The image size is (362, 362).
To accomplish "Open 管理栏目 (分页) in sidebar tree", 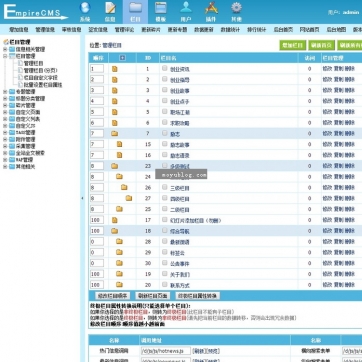I will 40,70.
